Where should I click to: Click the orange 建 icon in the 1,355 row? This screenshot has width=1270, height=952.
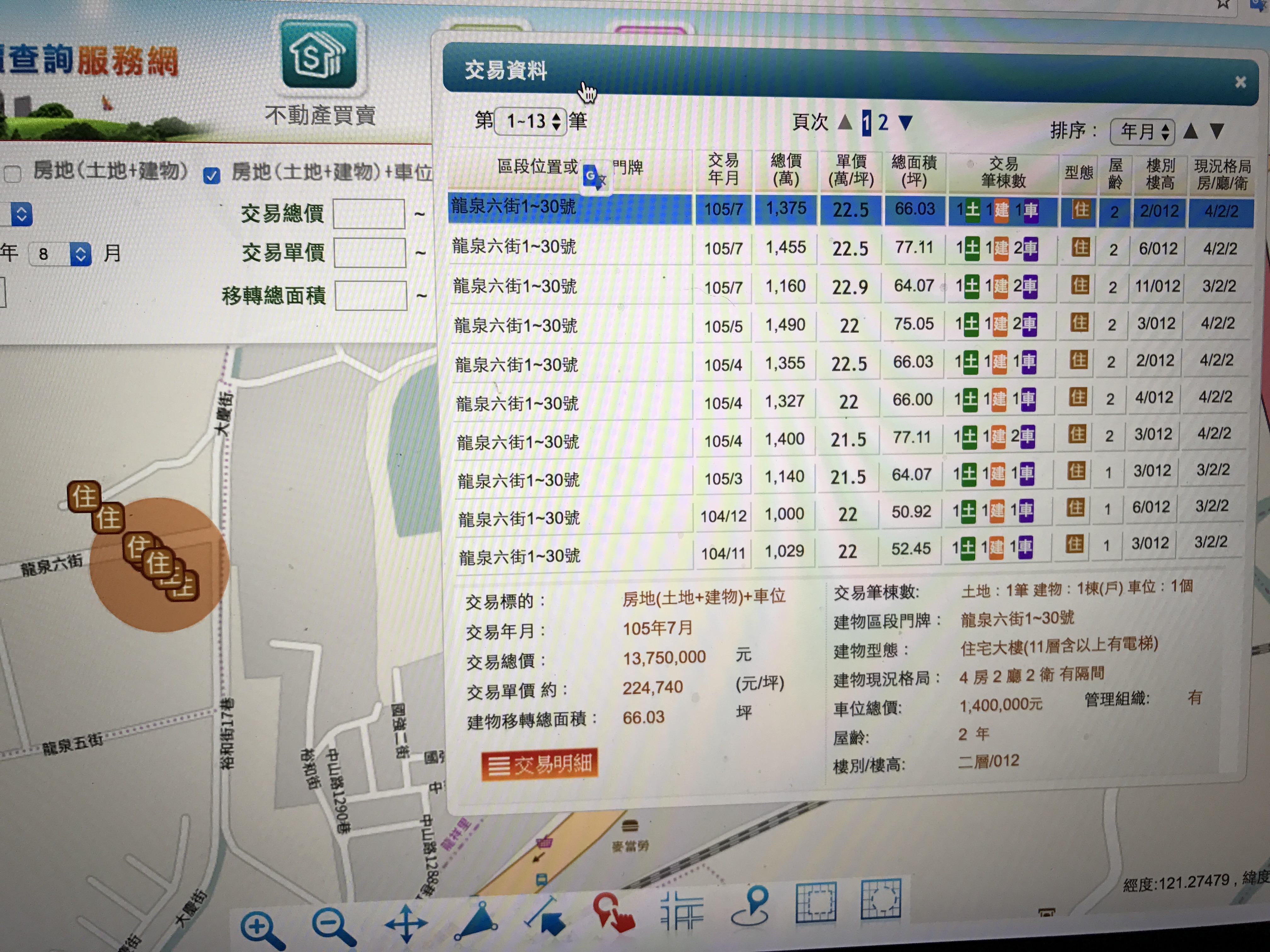pyautogui.click(x=999, y=362)
